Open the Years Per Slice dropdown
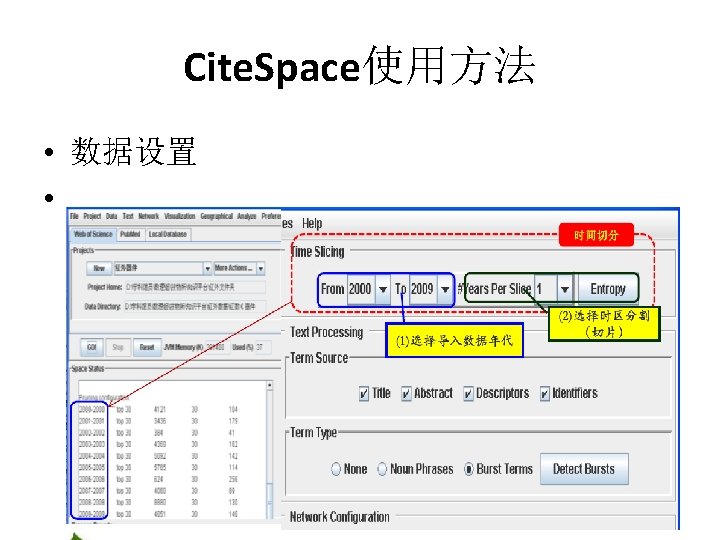 click(565, 289)
